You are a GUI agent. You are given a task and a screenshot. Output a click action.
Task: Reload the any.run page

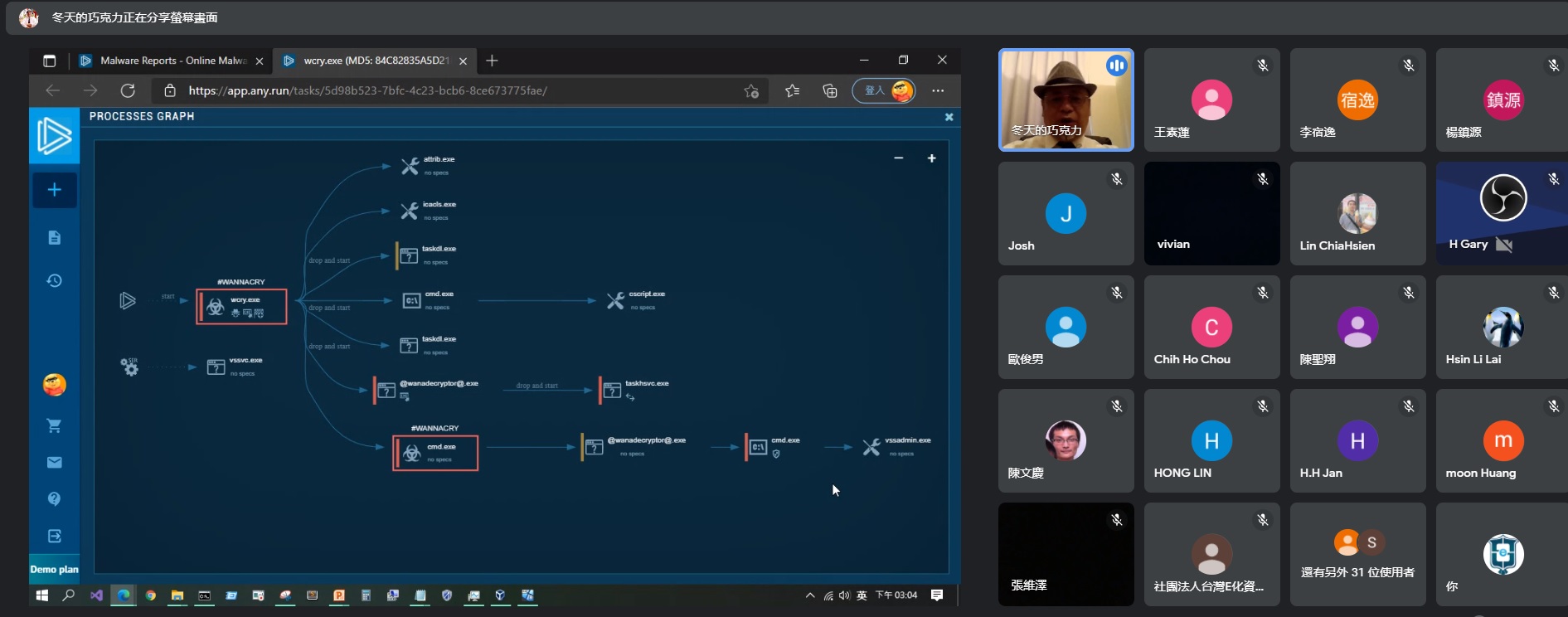(128, 90)
